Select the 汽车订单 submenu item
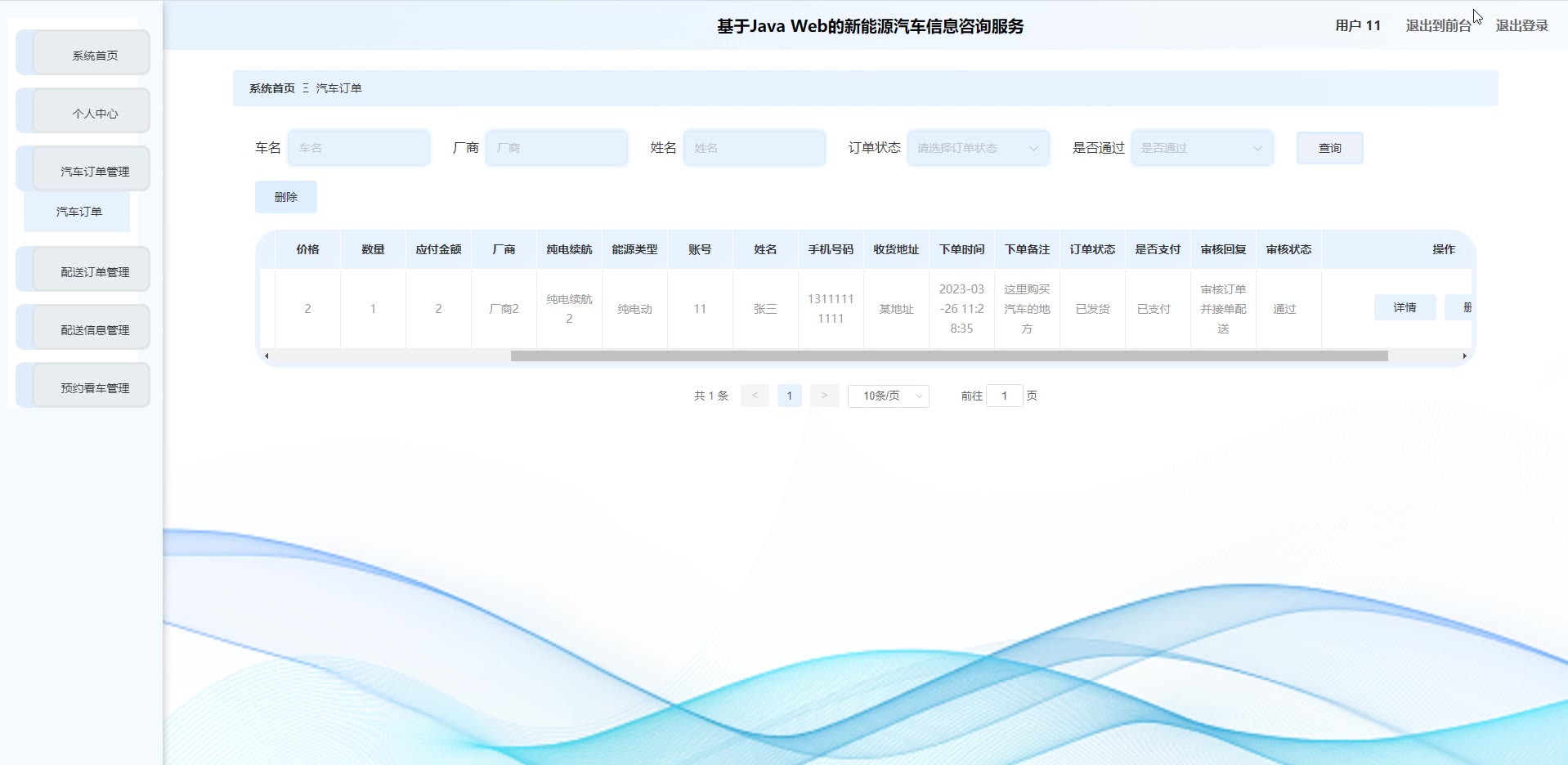This screenshot has height=765, width=1568. point(77,212)
